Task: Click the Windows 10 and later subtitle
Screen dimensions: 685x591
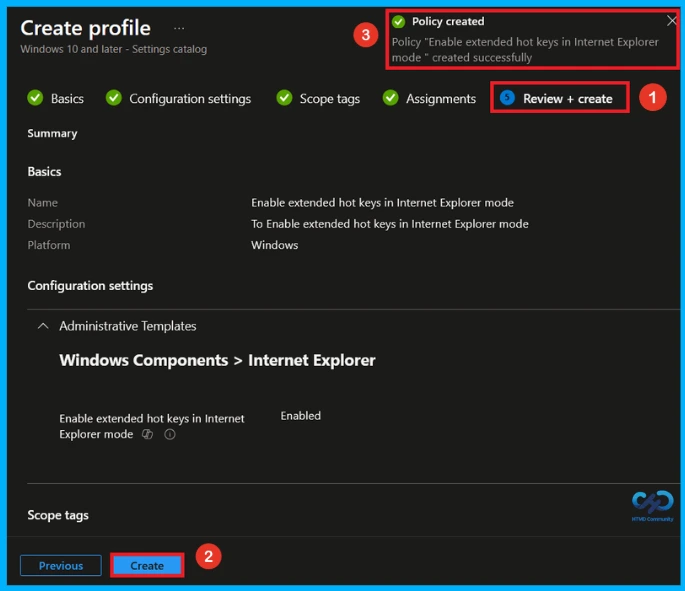Action: [114, 49]
